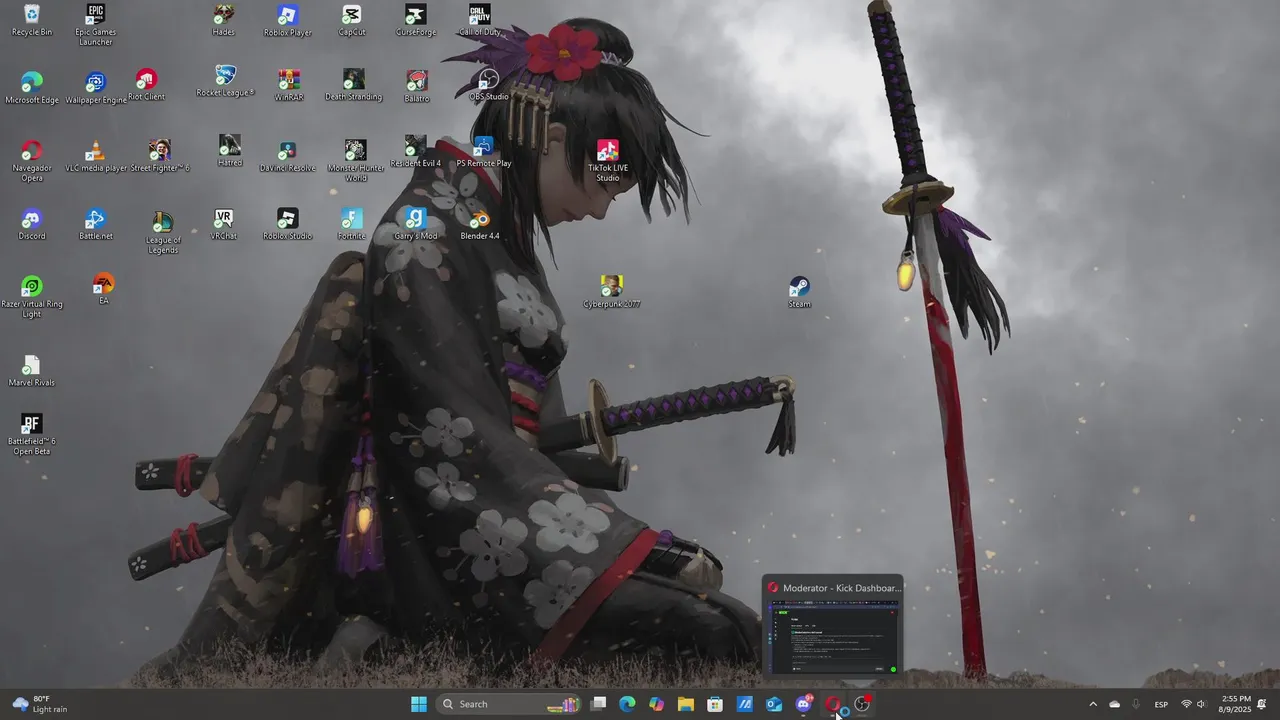Open Copilot from the taskbar
Screen dimensions: 1280x720
pyautogui.click(x=656, y=704)
